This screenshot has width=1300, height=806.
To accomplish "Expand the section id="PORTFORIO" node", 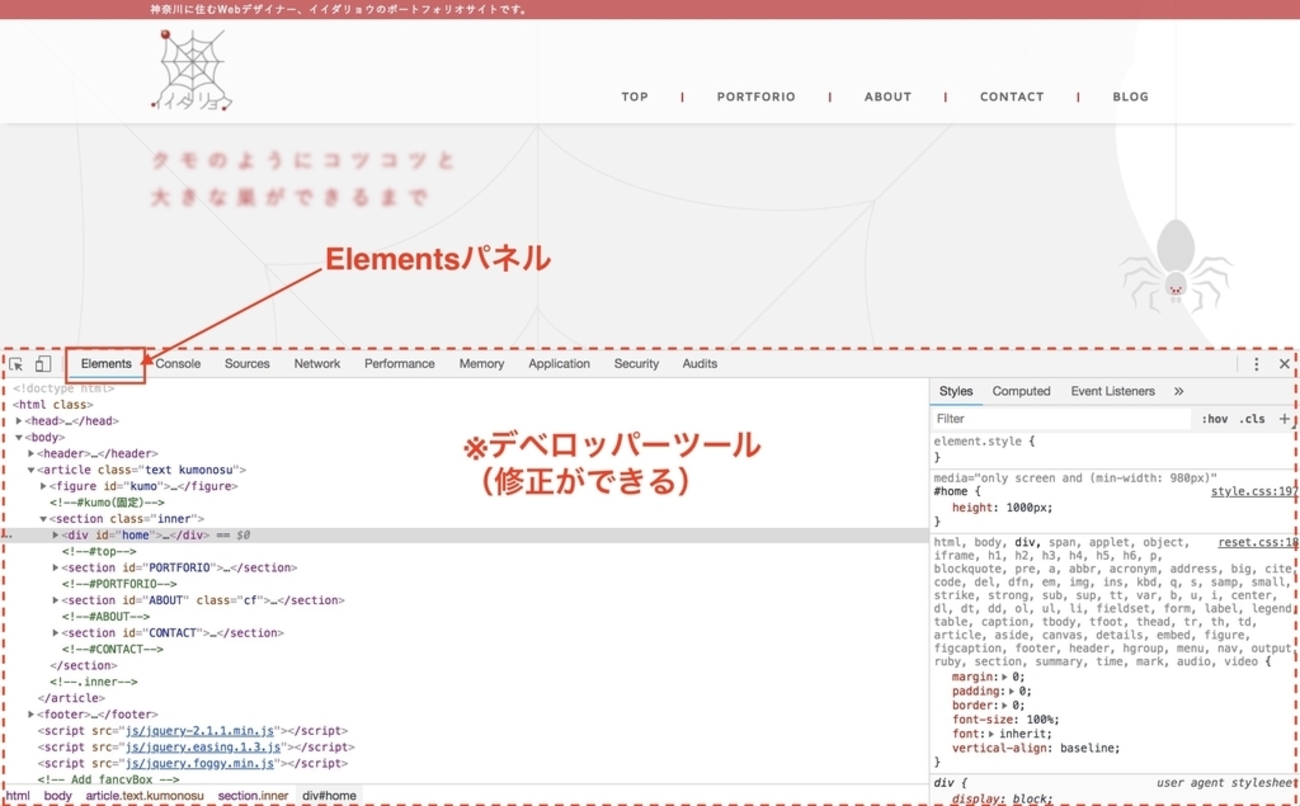I will tap(55, 567).
